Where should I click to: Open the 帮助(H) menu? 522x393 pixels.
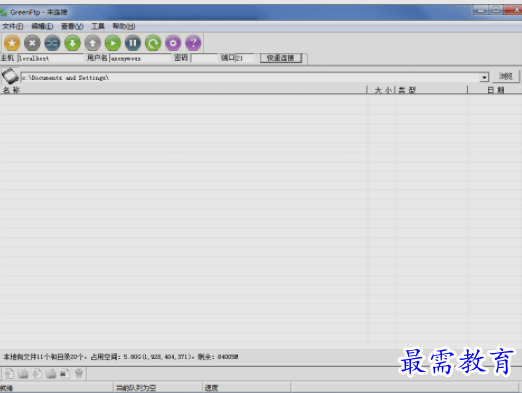point(124,26)
